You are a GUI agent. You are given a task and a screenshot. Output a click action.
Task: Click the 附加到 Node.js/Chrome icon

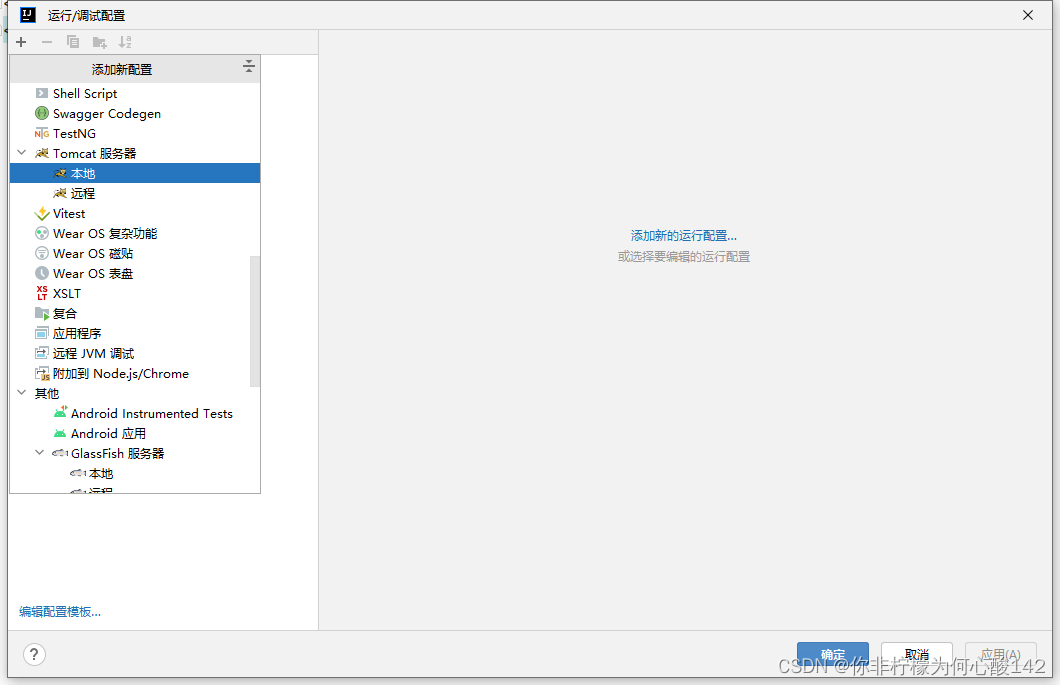click(x=42, y=373)
